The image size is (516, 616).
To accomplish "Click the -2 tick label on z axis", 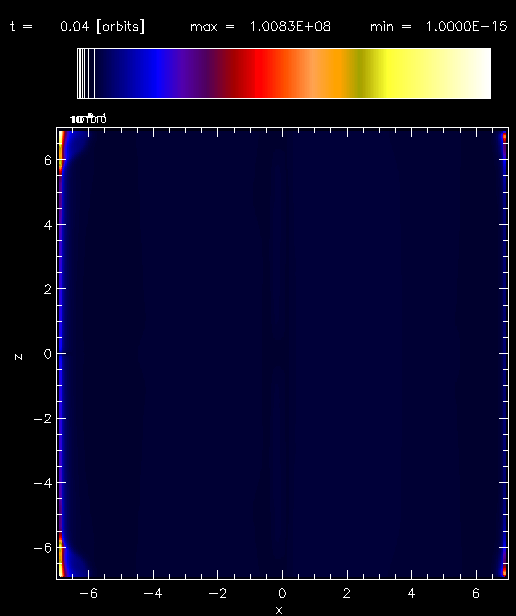I will coord(42,419).
